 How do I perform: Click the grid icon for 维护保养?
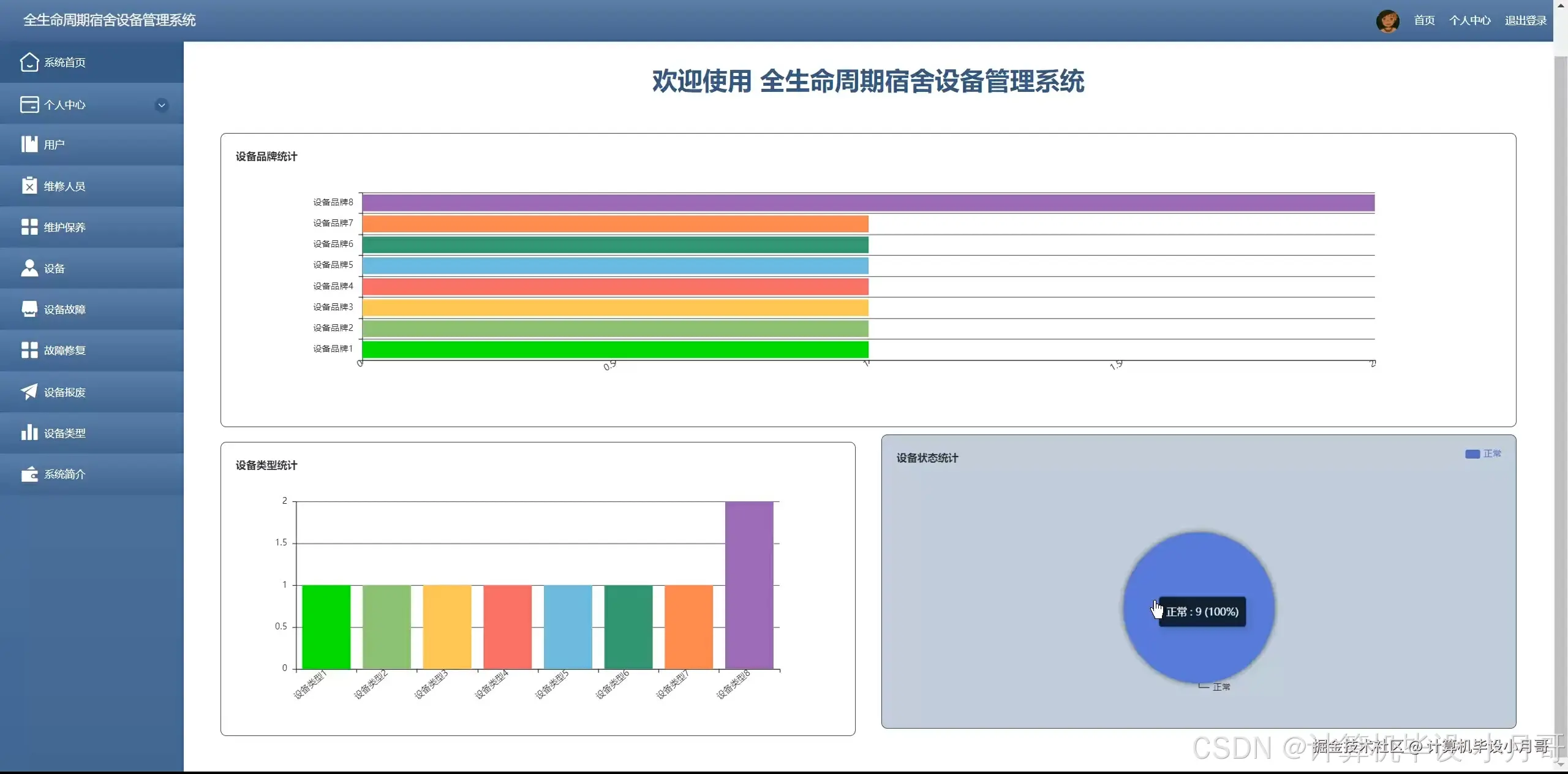tap(29, 227)
